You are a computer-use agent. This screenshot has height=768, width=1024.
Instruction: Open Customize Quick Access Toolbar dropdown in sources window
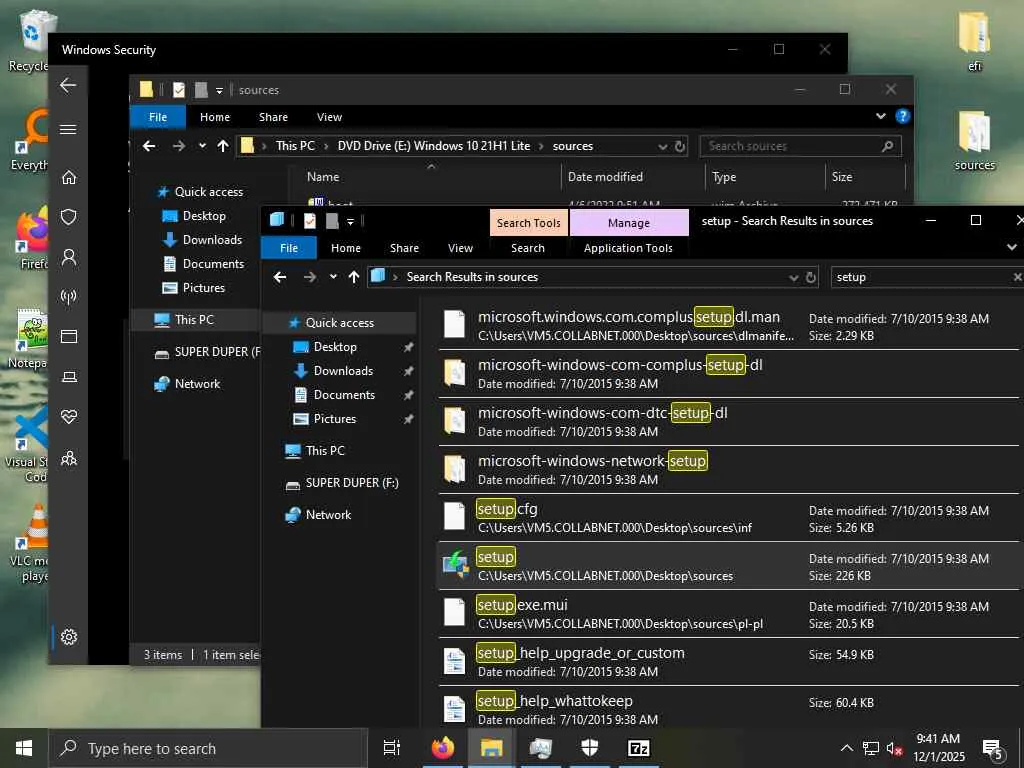pyautogui.click(x=219, y=91)
